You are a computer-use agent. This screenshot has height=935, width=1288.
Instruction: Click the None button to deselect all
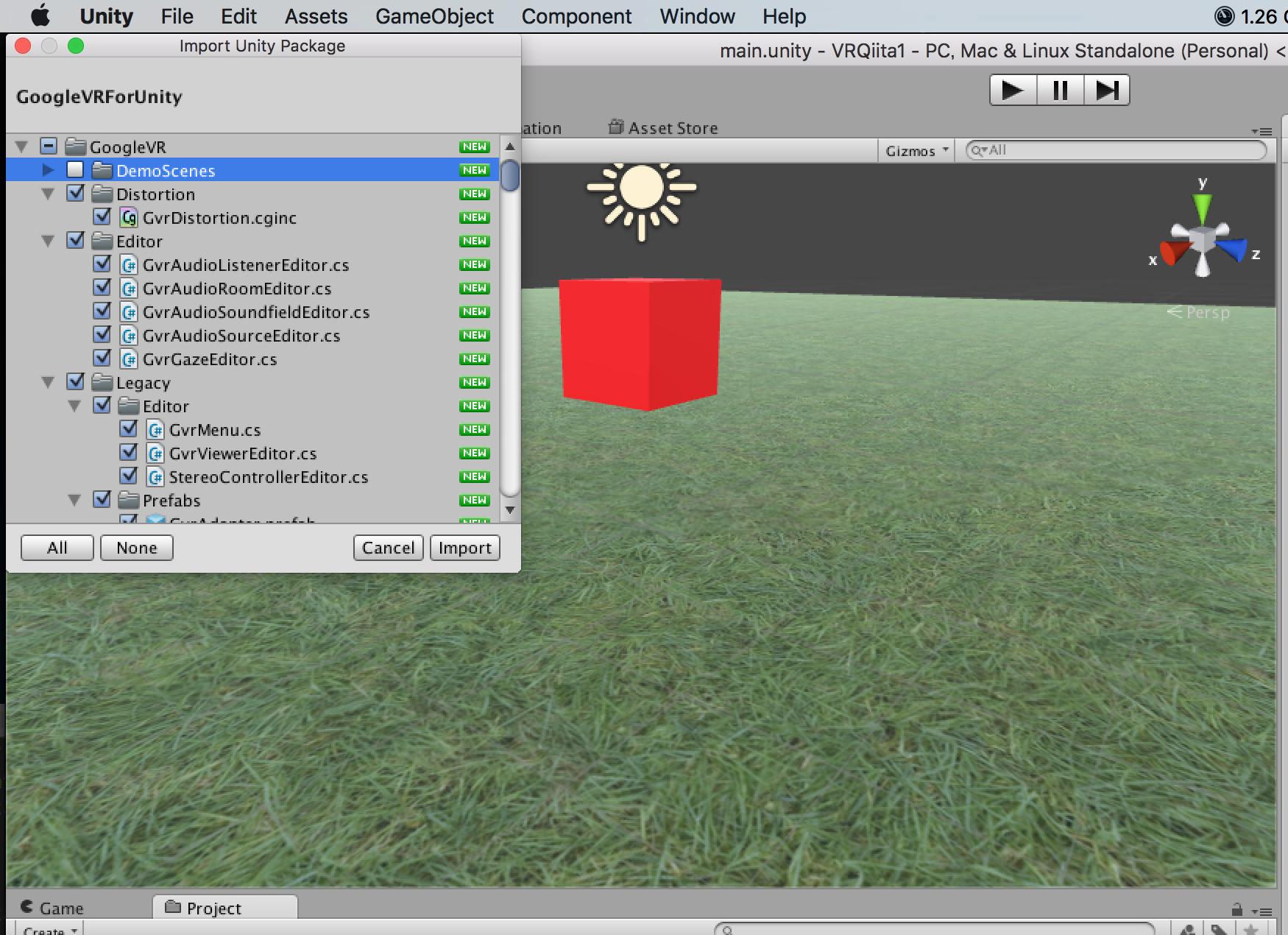pyautogui.click(x=136, y=548)
